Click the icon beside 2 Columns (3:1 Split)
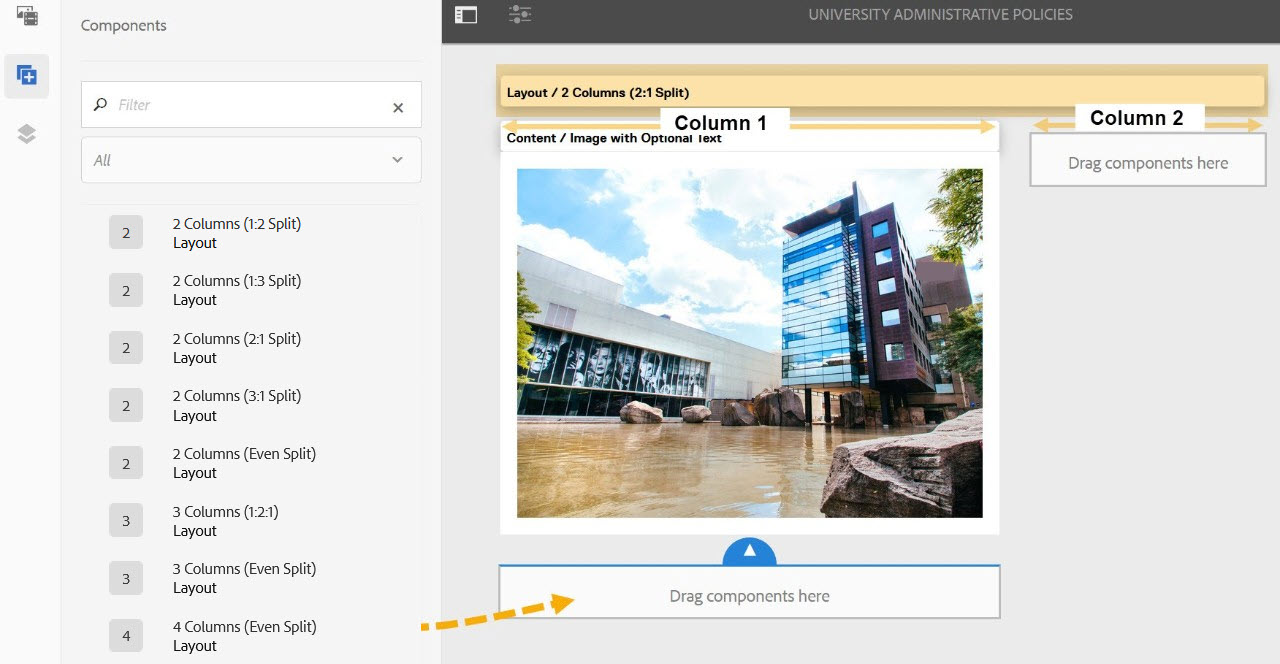1280x664 pixels. click(x=126, y=406)
